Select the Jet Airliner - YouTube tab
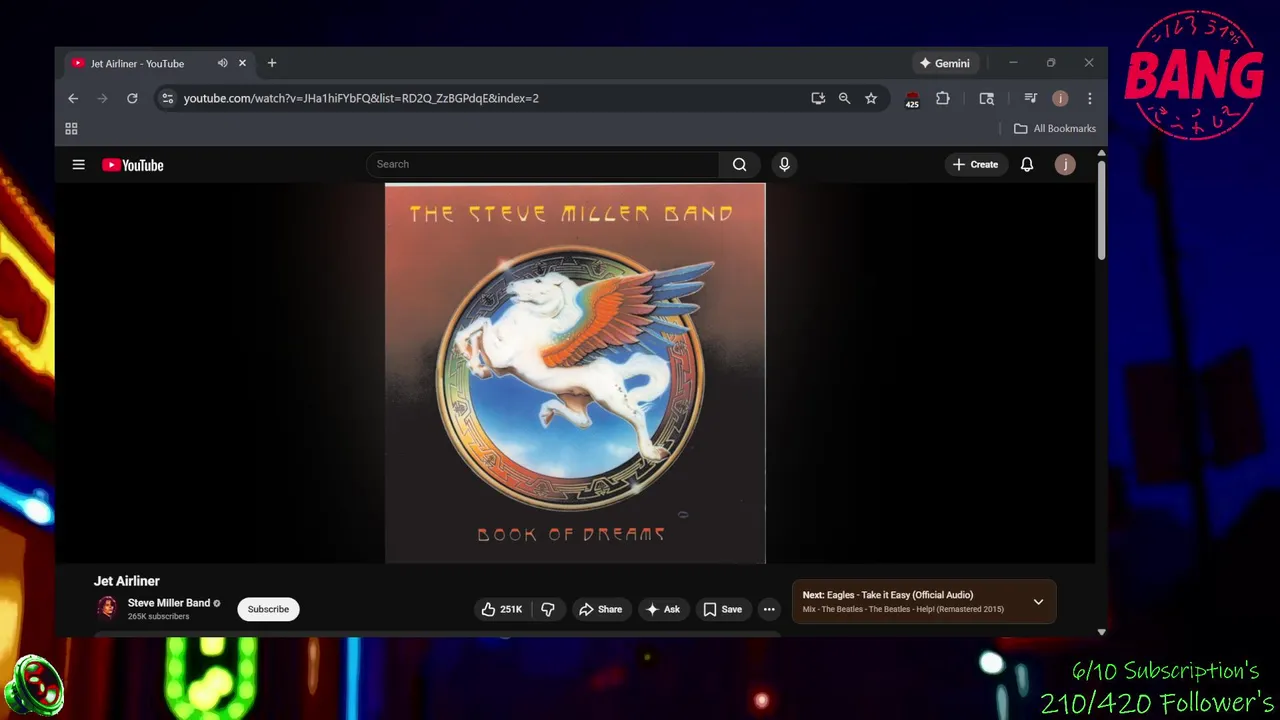Viewport: 1280px width, 720px height. pos(158,63)
